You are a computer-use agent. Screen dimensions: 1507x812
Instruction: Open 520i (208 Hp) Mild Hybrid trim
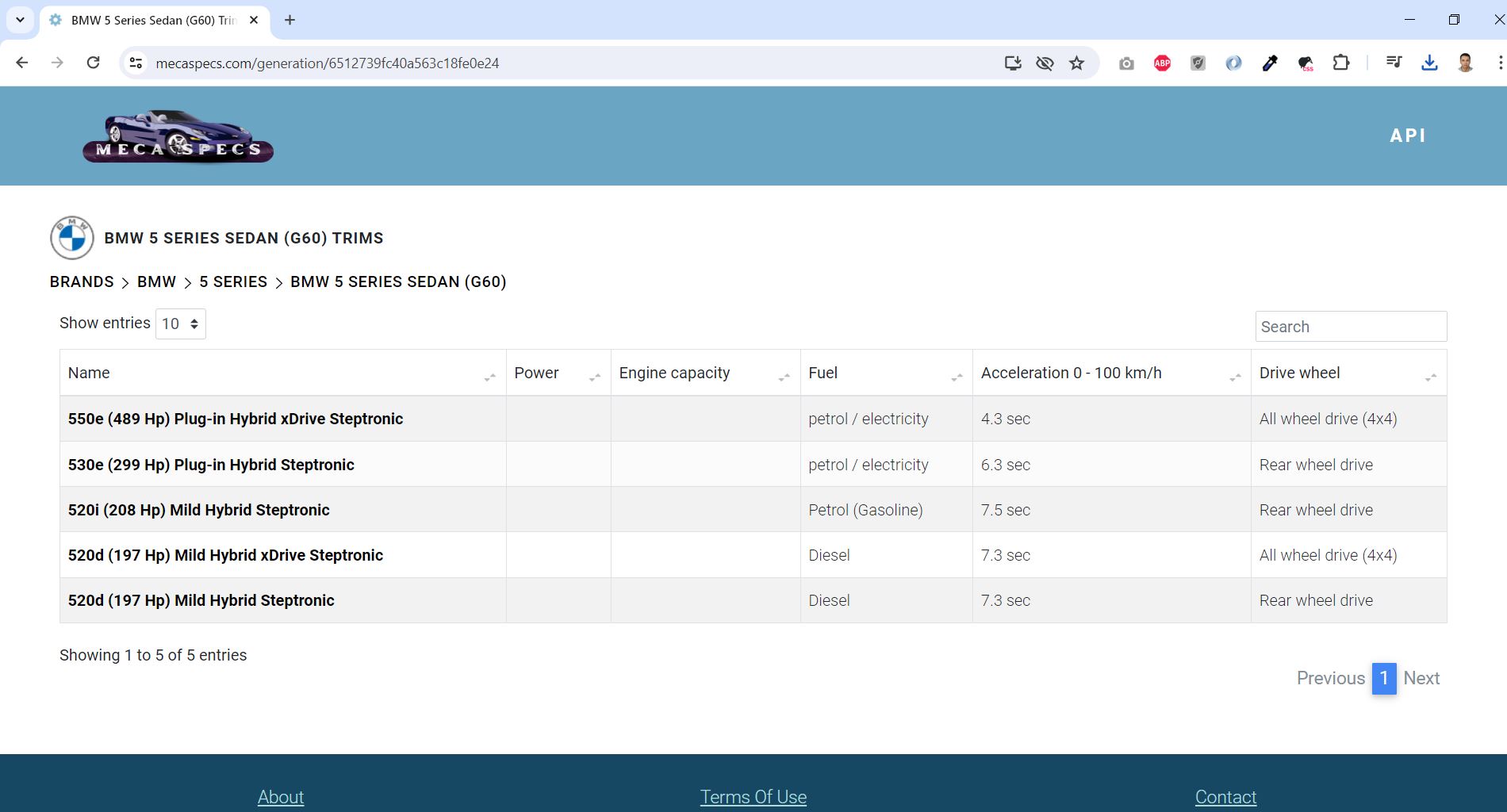click(x=198, y=510)
